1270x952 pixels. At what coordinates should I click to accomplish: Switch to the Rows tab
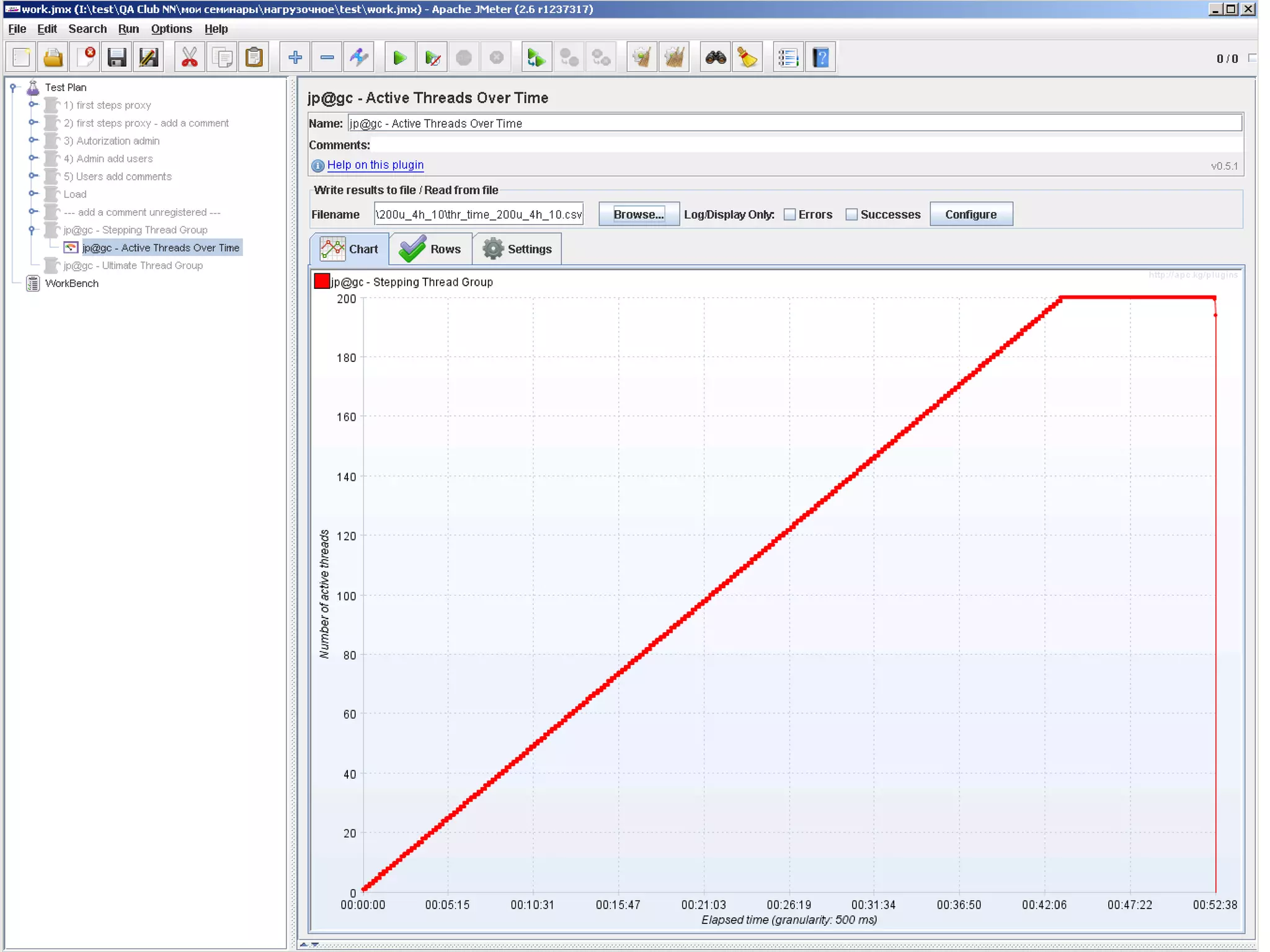coord(431,249)
